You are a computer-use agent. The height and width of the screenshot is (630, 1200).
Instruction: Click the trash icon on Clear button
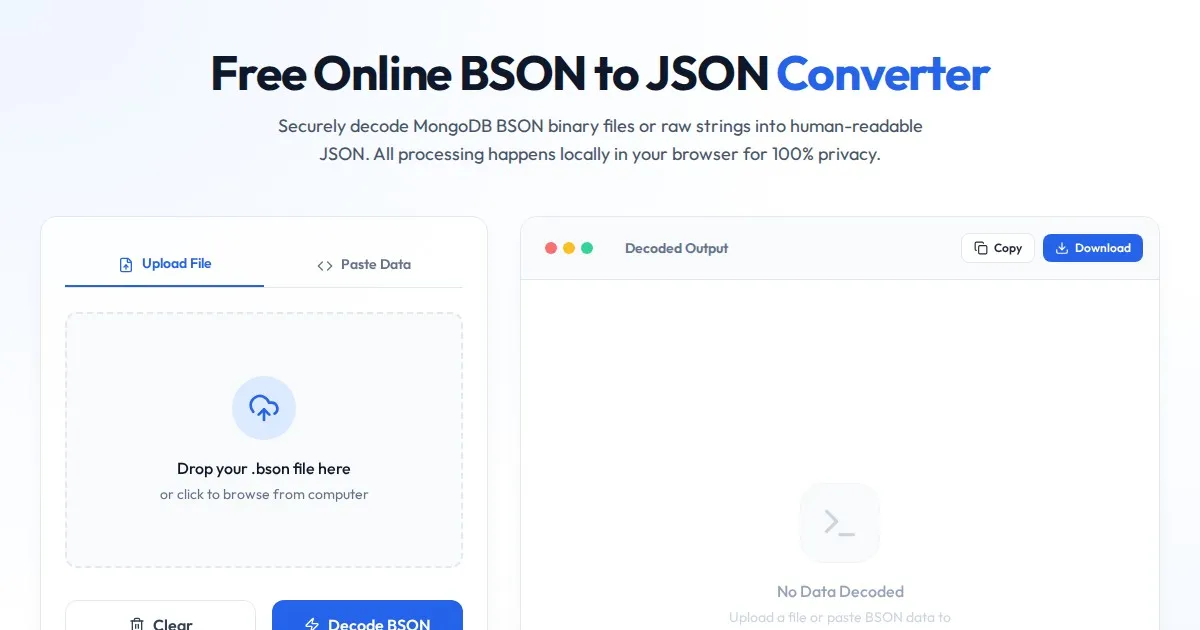[x=137, y=624]
